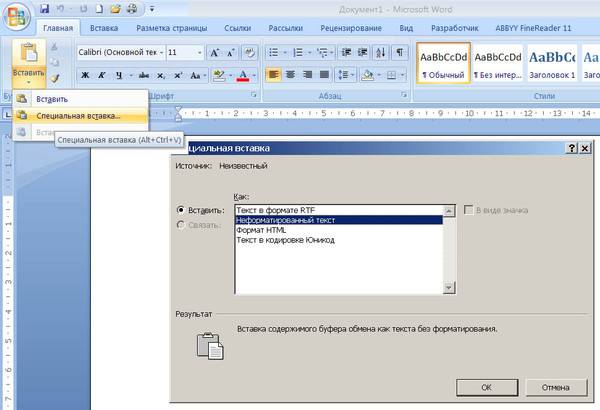Open Рецензирование ribbon tab
600x410 pixels.
pos(351,28)
